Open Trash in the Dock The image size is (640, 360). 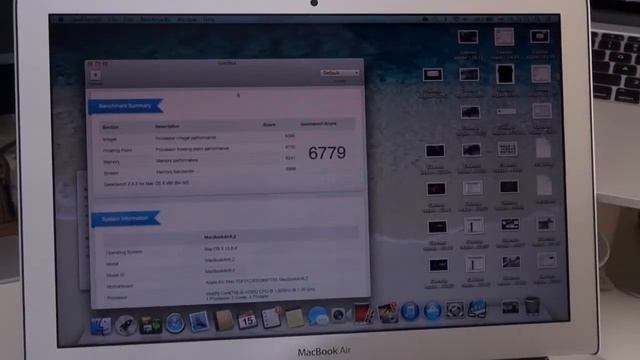(533, 305)
